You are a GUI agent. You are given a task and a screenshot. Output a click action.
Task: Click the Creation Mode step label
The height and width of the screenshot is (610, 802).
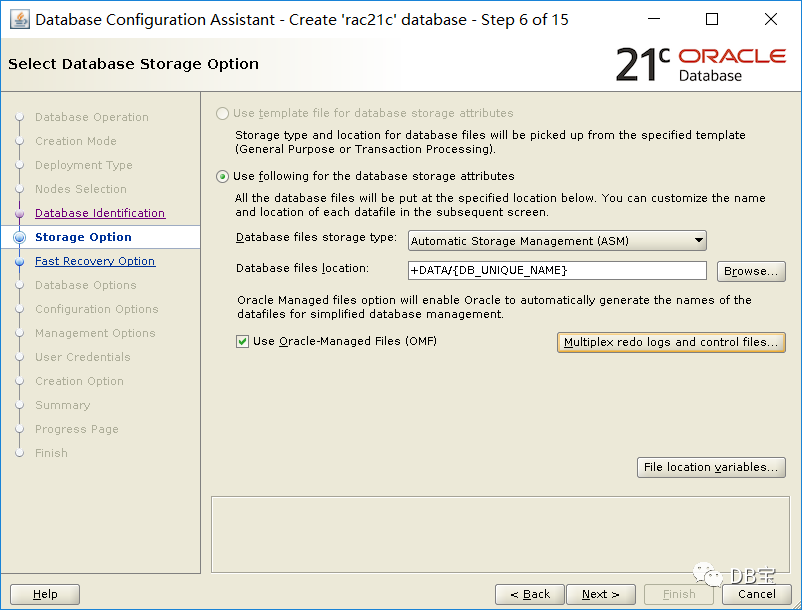coord(76,141)
